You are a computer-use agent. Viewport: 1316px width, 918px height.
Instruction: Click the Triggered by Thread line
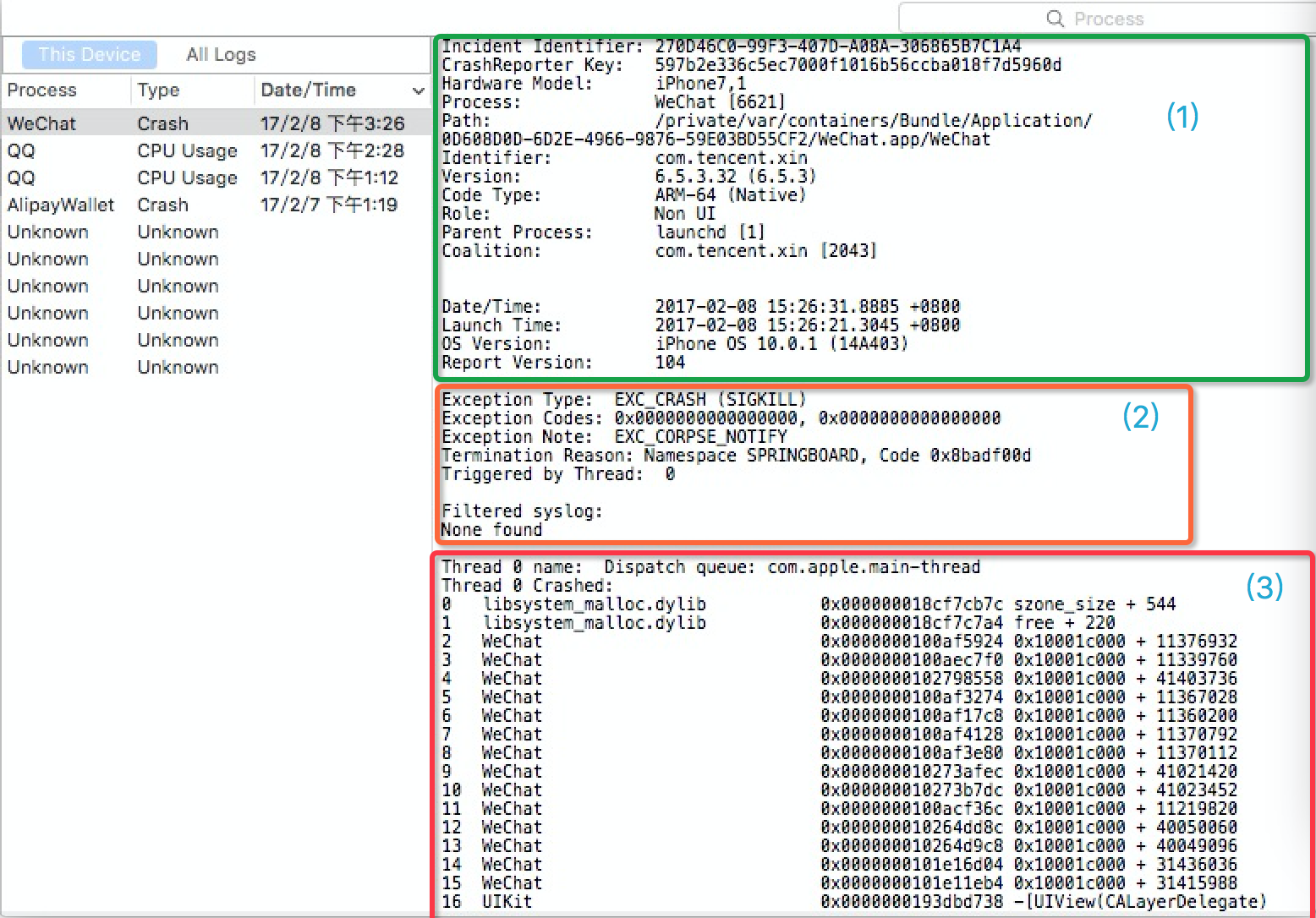(x=558, y=474)
